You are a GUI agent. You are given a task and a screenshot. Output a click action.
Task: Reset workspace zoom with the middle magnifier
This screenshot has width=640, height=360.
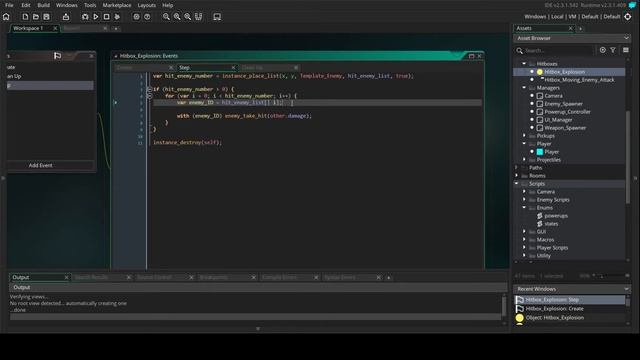tap(177, 17)
